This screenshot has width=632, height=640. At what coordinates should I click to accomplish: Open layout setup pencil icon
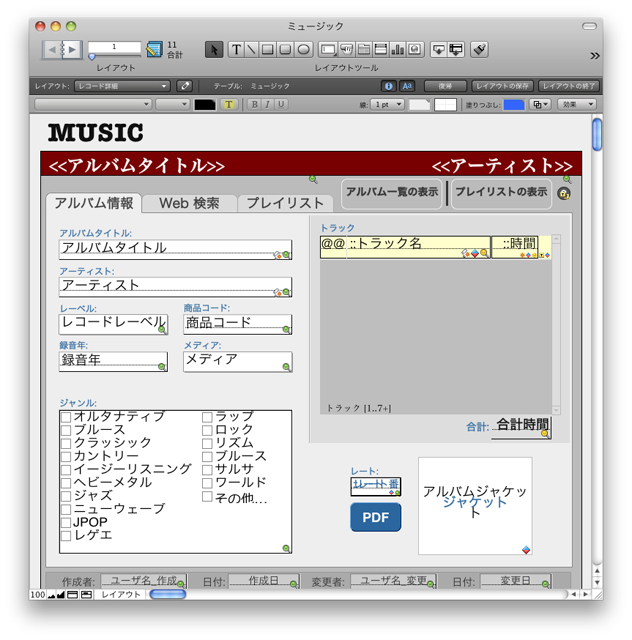click(185, 86)
